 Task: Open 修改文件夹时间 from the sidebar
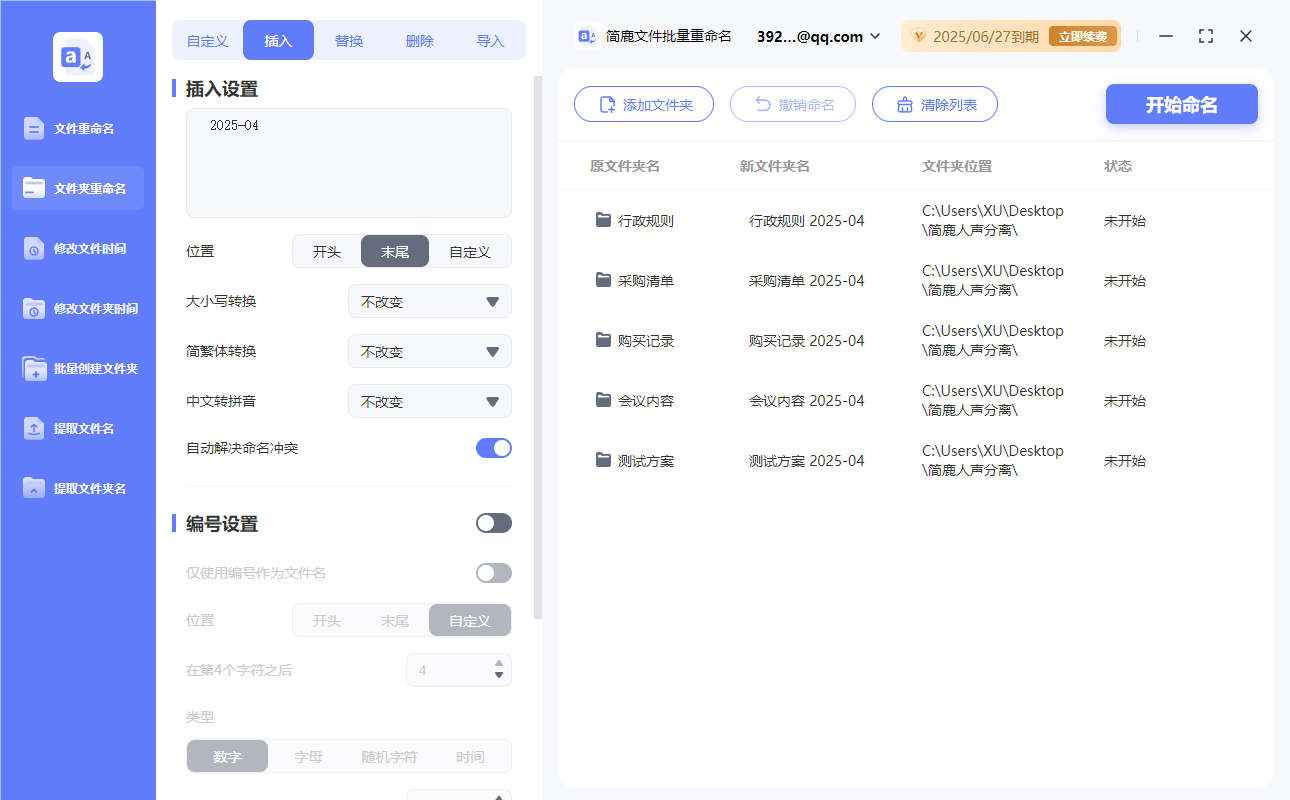tap(77, 308)
